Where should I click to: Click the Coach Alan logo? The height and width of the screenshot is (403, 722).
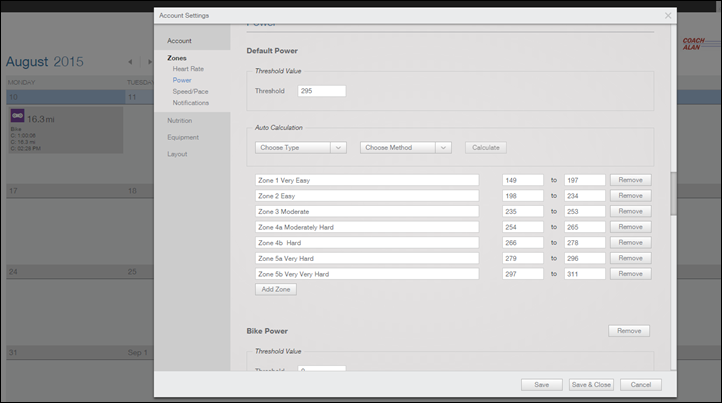tap(694, 44)
